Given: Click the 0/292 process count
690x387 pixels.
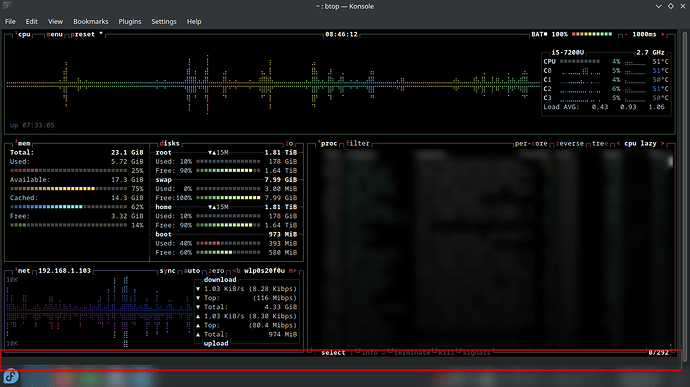Looking at the screenshot, I should click(658, 353).
